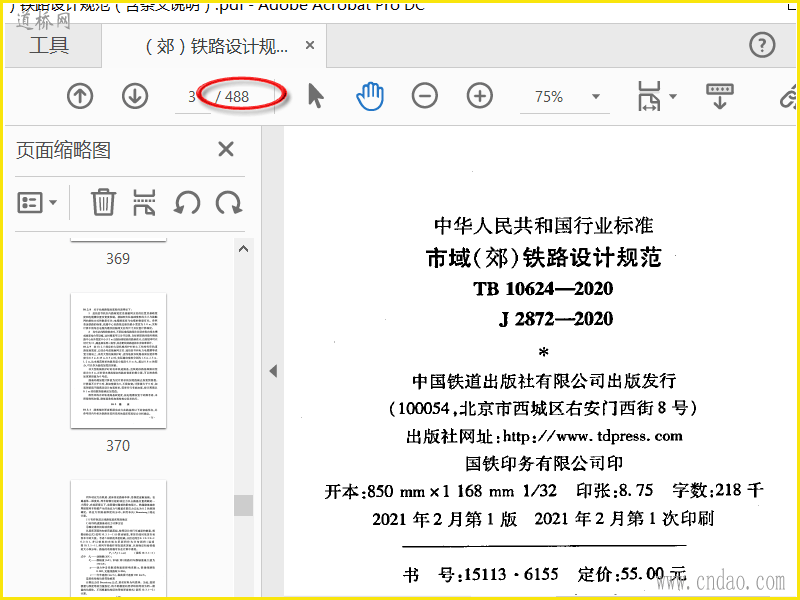The height and width of the screenshot is (600, 800).
Task: Switch to the 工具 tab
Action: click(49, 45)
